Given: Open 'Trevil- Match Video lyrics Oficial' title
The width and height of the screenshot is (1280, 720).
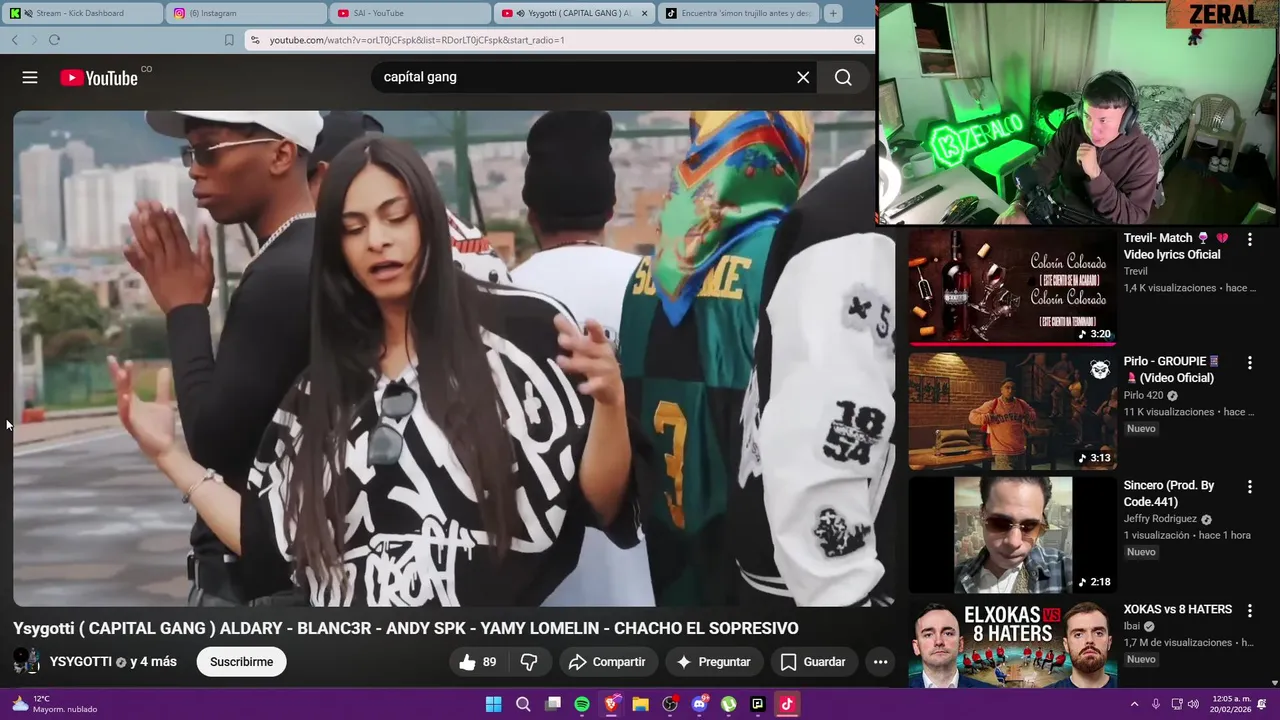Looking at the screenshot, I should click(x=1175, y=246).
